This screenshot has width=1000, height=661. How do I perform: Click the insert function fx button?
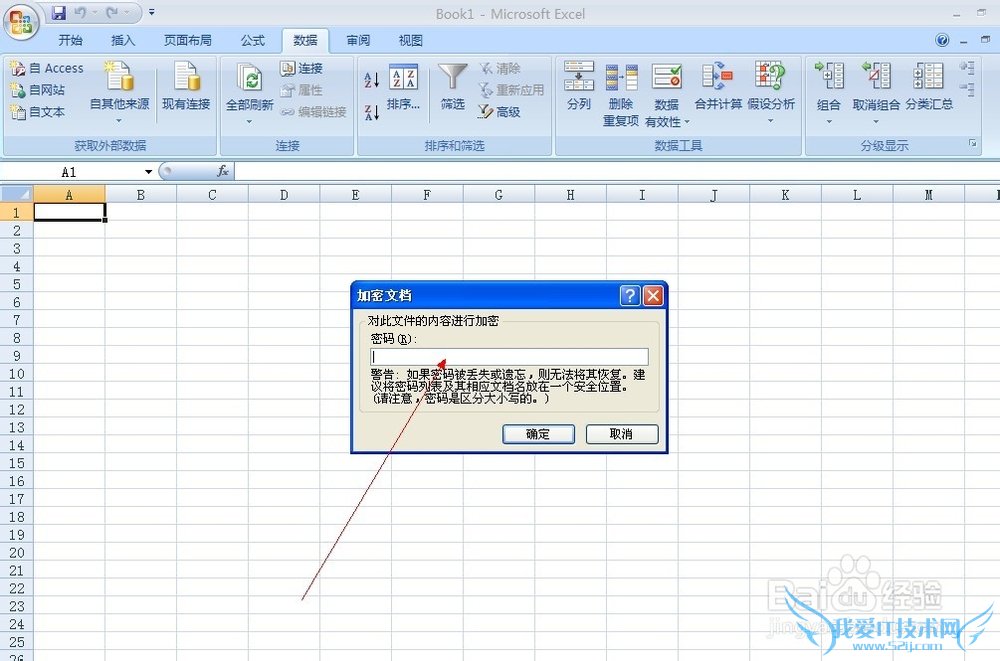[x=223, y=171]
